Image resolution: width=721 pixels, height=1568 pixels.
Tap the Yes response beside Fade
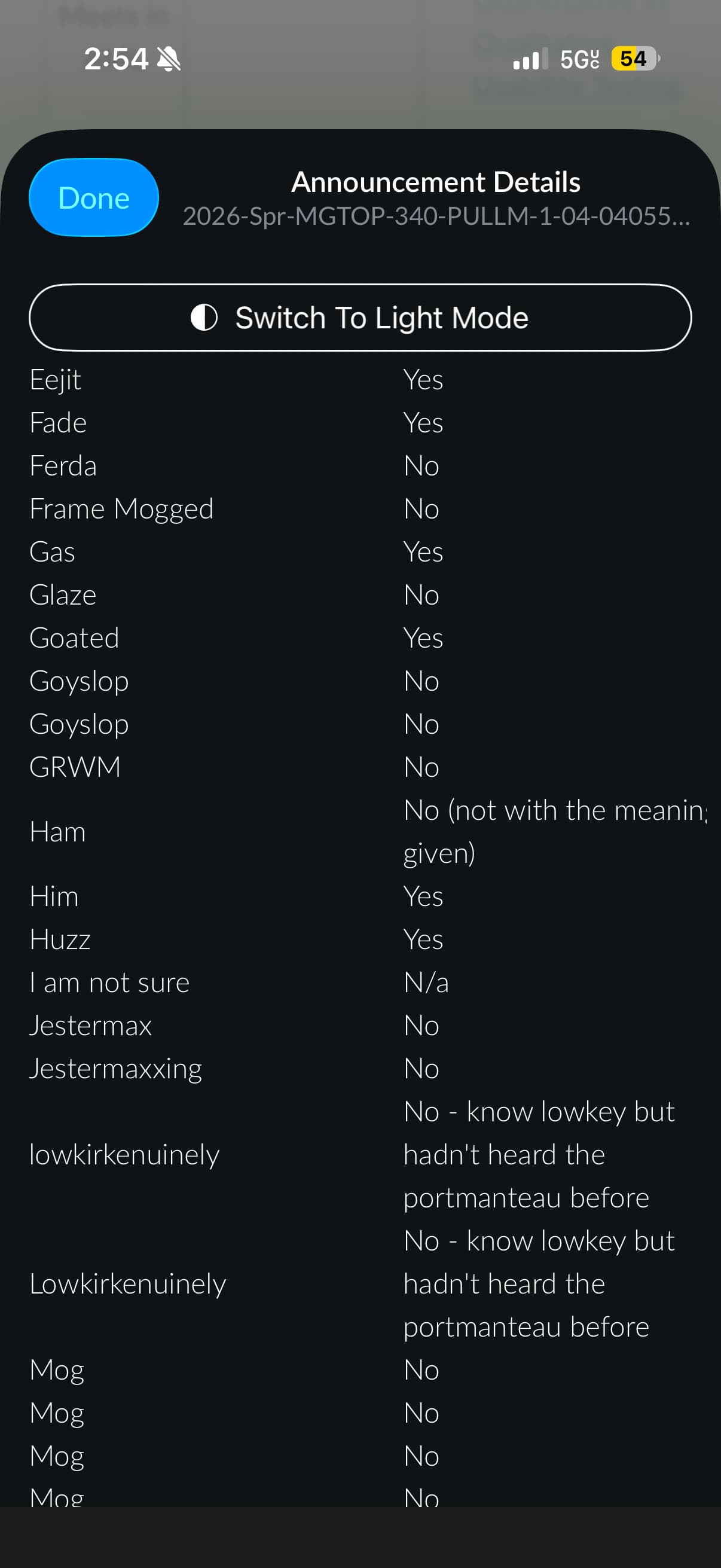pyautogui.click(x=423, y=423)
